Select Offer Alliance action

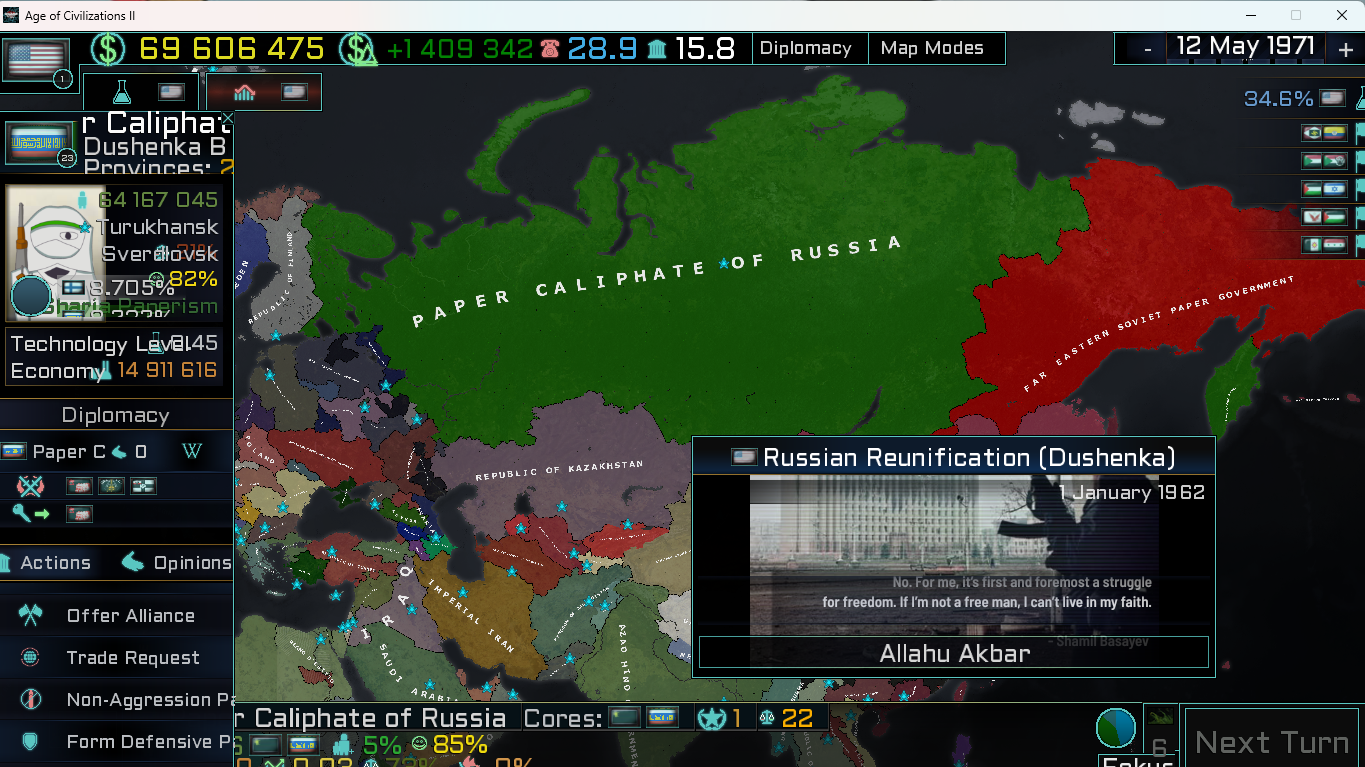click(x=130, y=616)
